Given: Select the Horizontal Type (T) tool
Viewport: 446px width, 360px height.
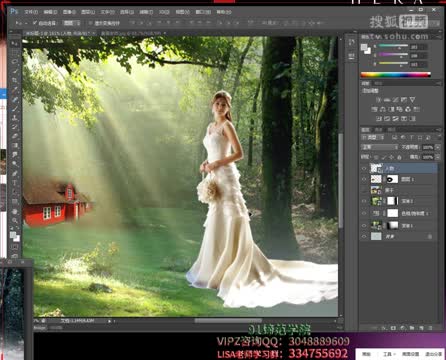Looking at the screenshot, I should [x=15, y=183].
